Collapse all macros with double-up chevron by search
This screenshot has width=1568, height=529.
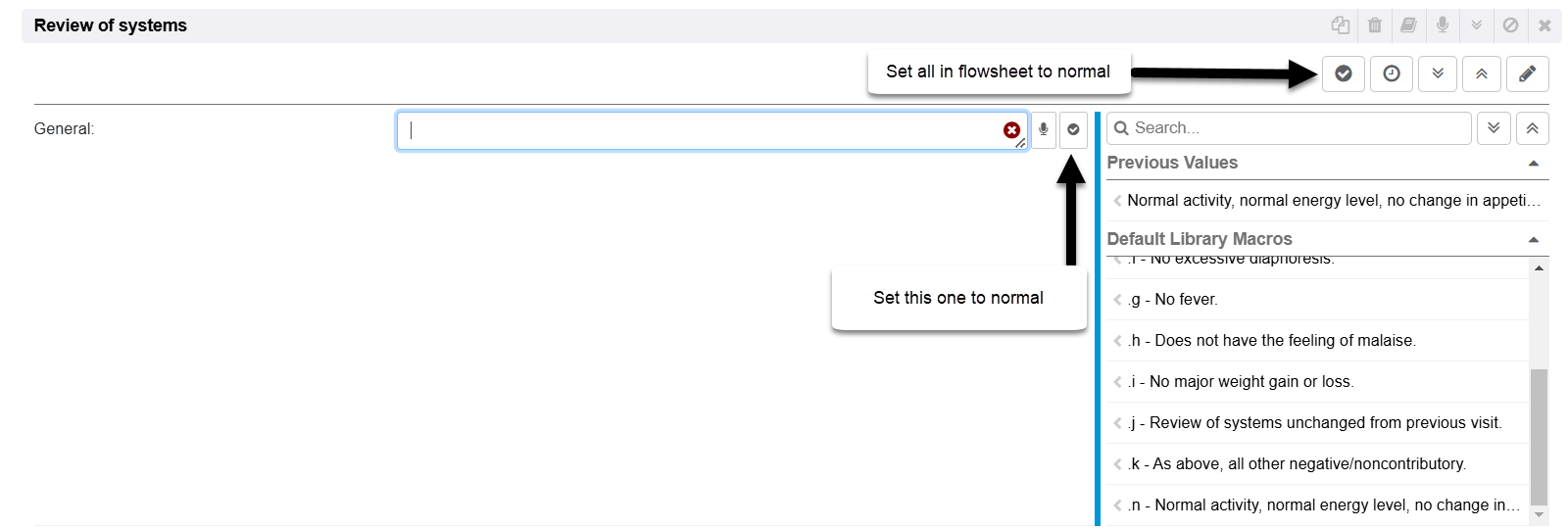coord(1532,128)
